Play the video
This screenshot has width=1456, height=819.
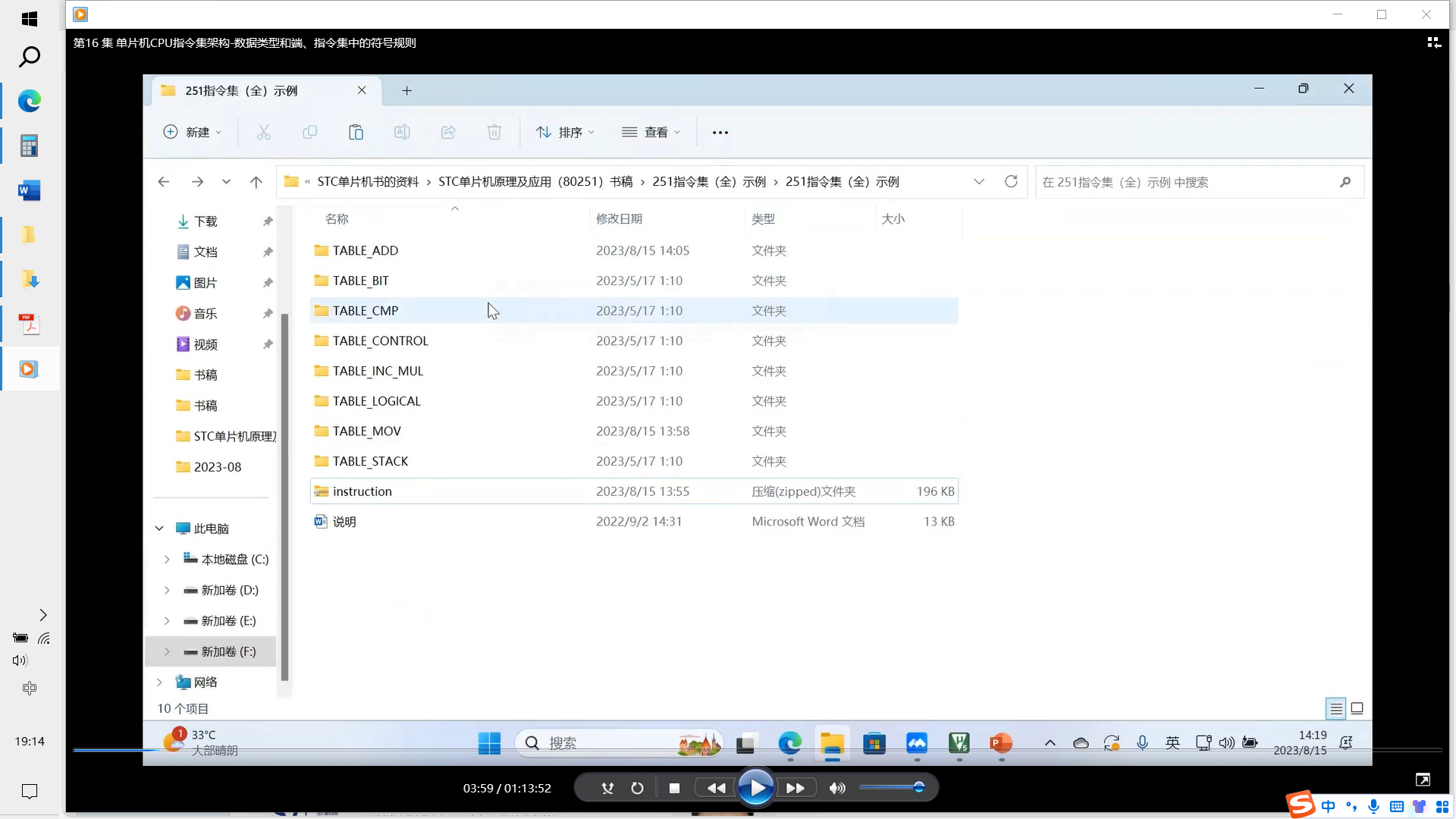click(756, 789)
